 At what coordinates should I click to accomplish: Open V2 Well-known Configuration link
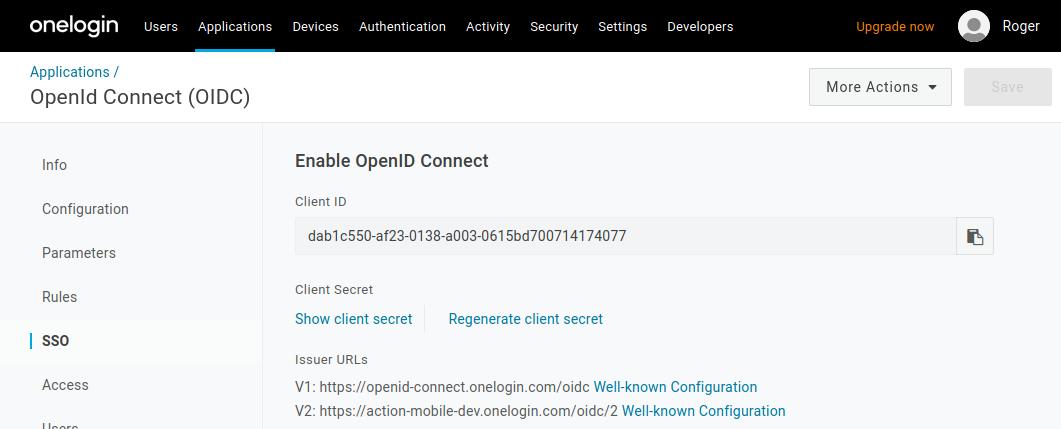click(704, 411)
